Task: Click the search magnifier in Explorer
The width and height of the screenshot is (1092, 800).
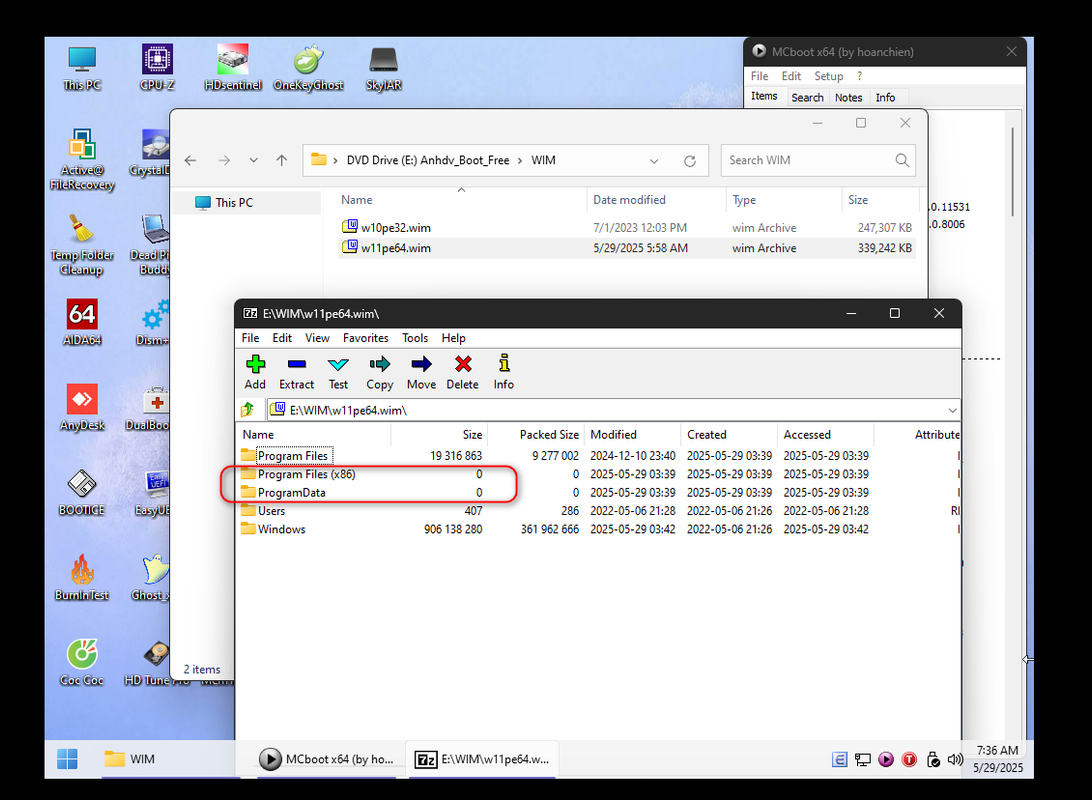Action: coord(902,160)
